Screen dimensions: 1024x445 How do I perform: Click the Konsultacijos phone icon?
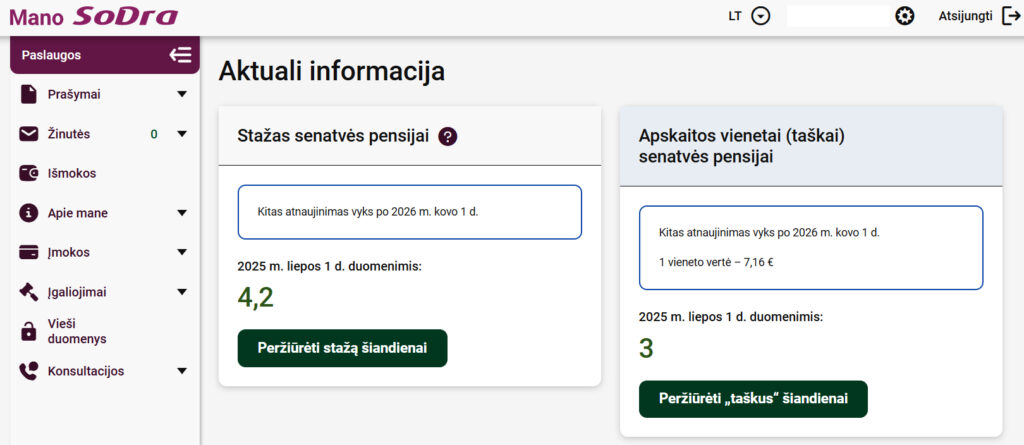tap(28, 371)
